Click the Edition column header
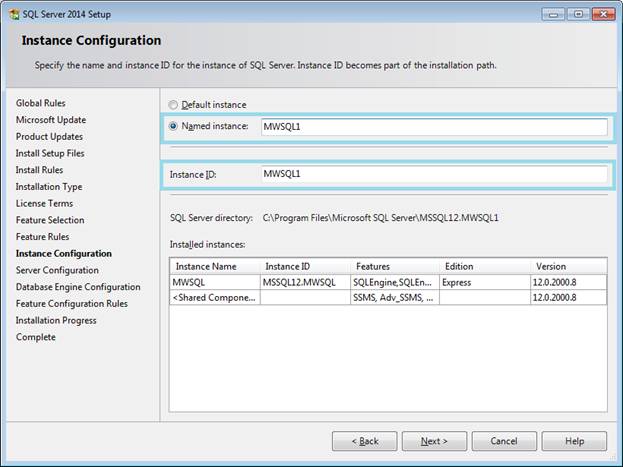This screenshot has height=467, width=623. point(485,266)
